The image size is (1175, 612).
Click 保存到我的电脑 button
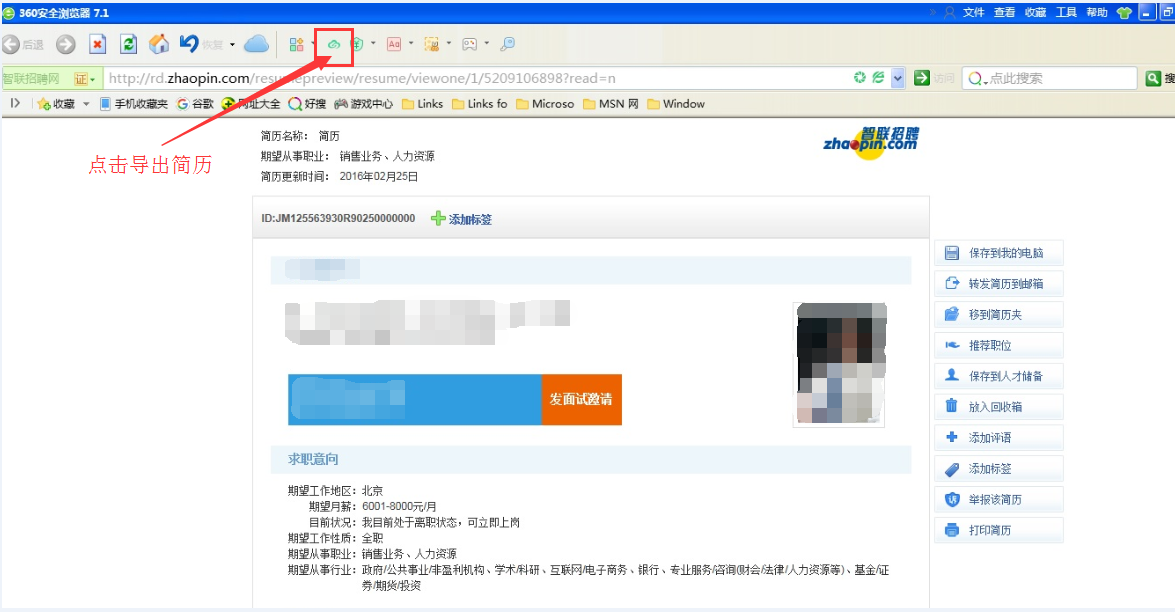pos(998,253)
